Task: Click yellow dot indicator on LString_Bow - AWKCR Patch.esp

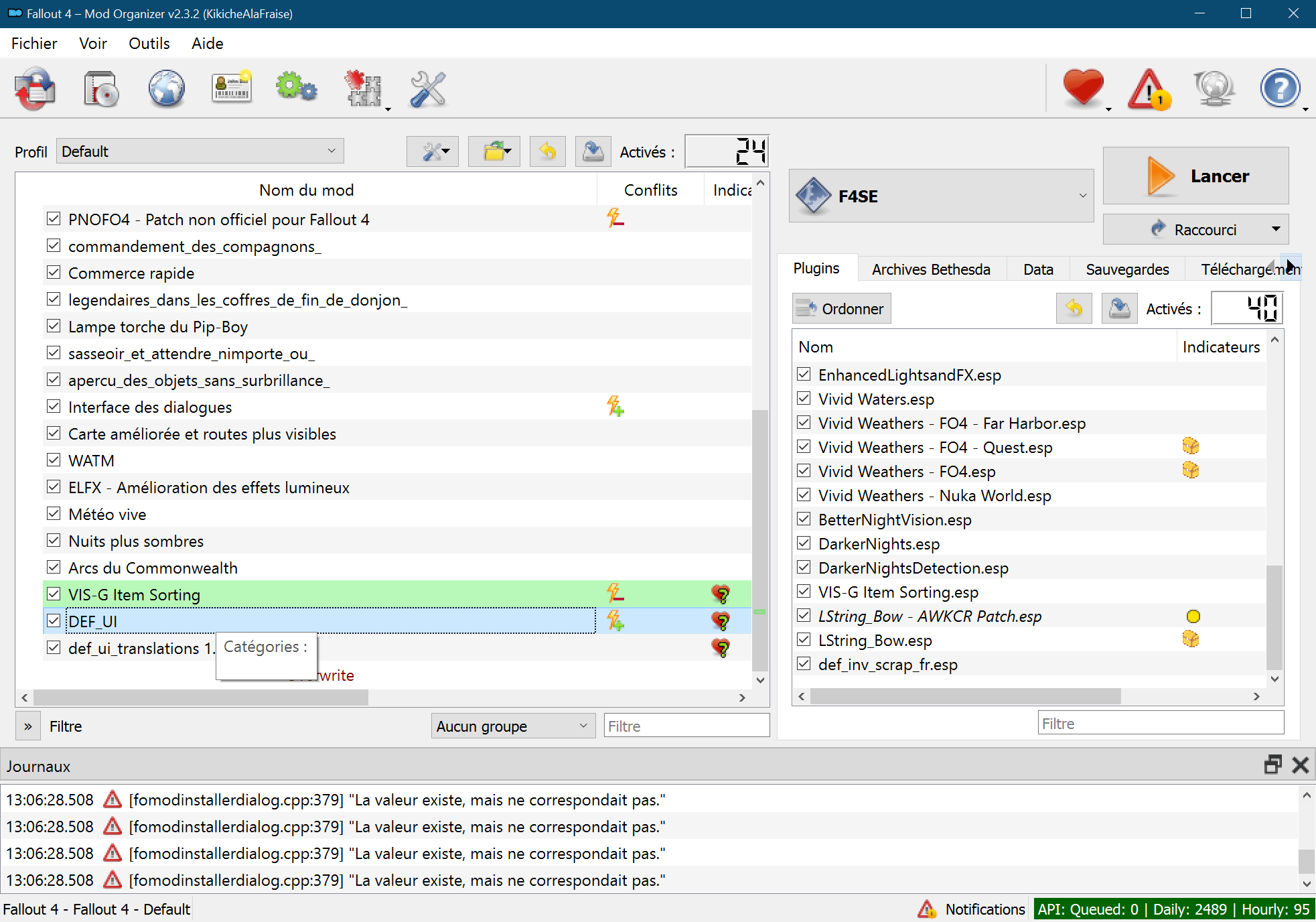Action: tap(1193, 616)
